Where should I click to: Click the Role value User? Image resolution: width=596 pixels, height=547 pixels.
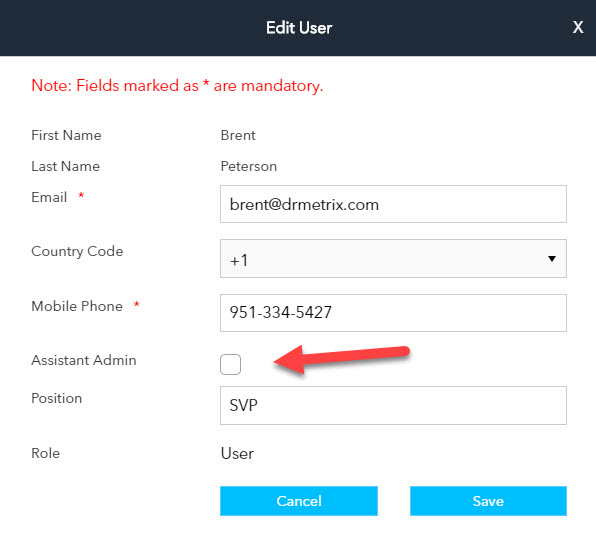coord(237,453)
